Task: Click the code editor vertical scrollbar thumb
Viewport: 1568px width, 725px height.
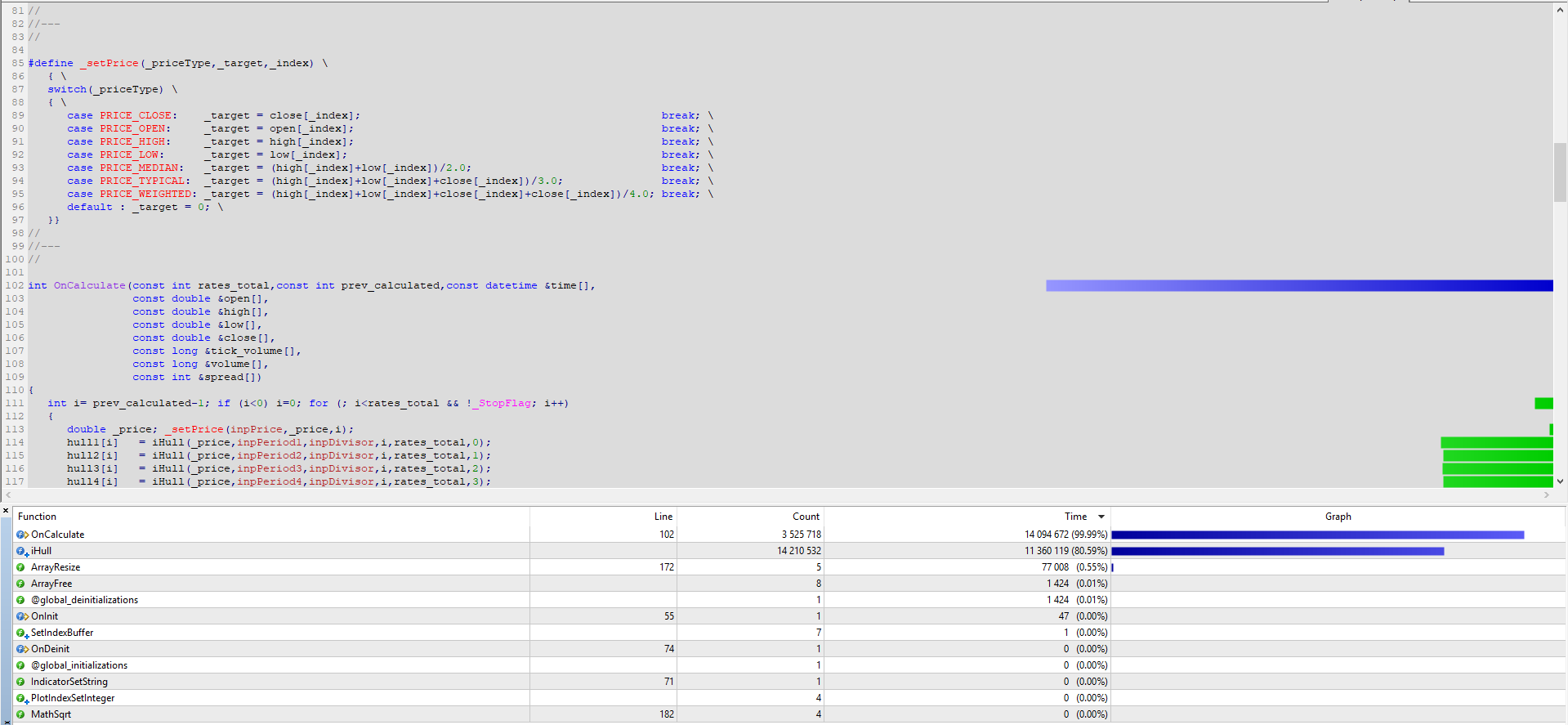Action: (x=1560, y=172)
